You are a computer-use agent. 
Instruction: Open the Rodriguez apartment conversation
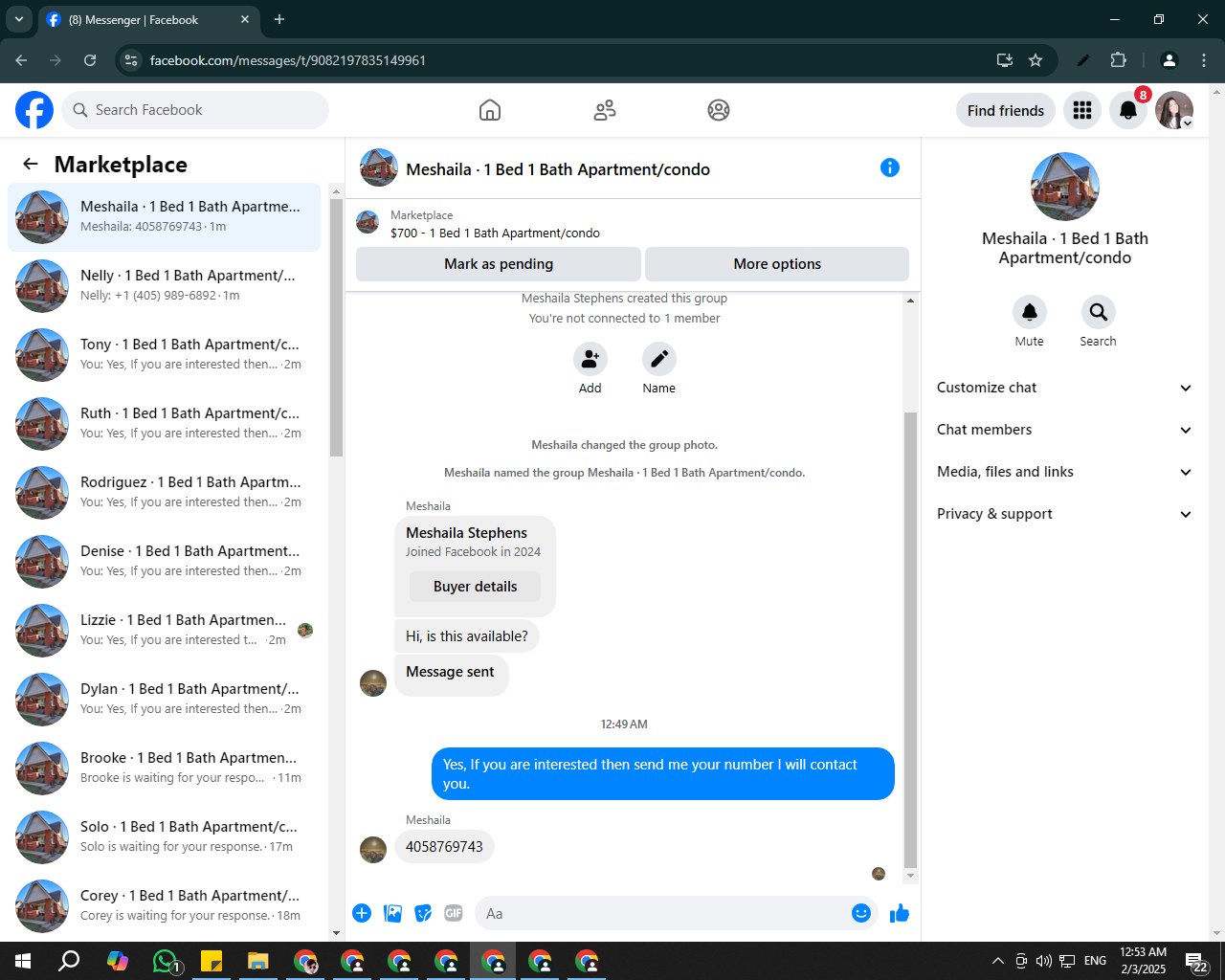(165, 493)
